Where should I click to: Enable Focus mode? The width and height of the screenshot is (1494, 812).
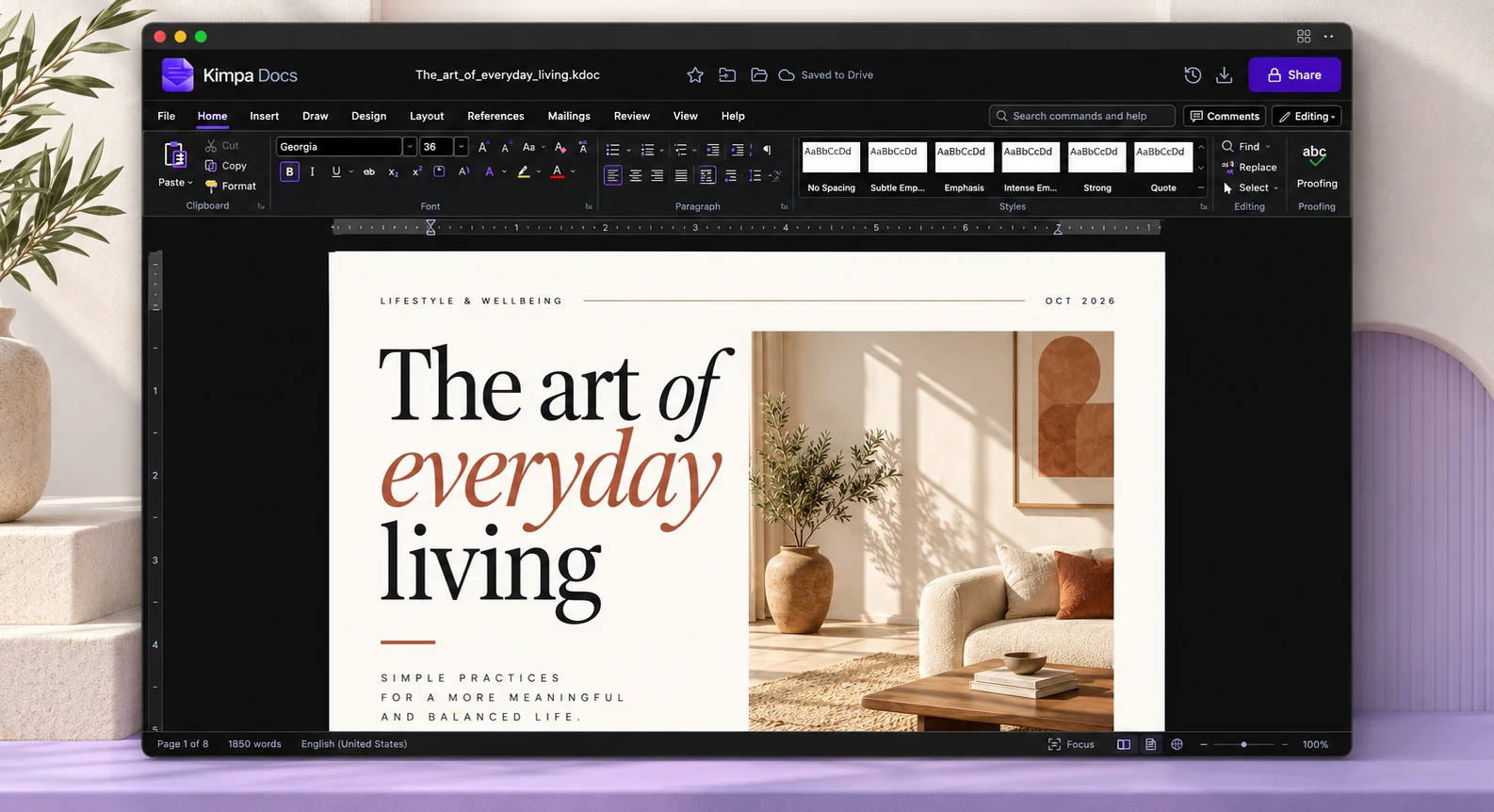pyautogui.click(x=1072, y=744)
